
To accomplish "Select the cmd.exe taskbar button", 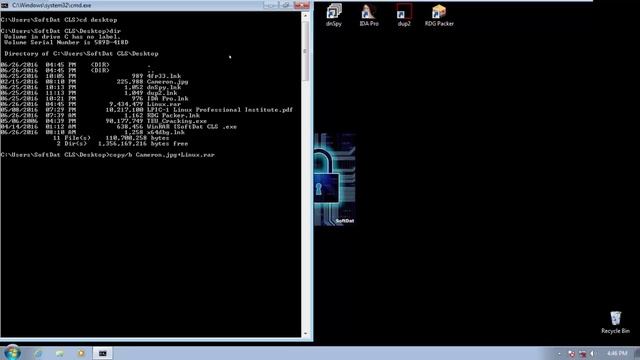I will (x=102, y=353).
